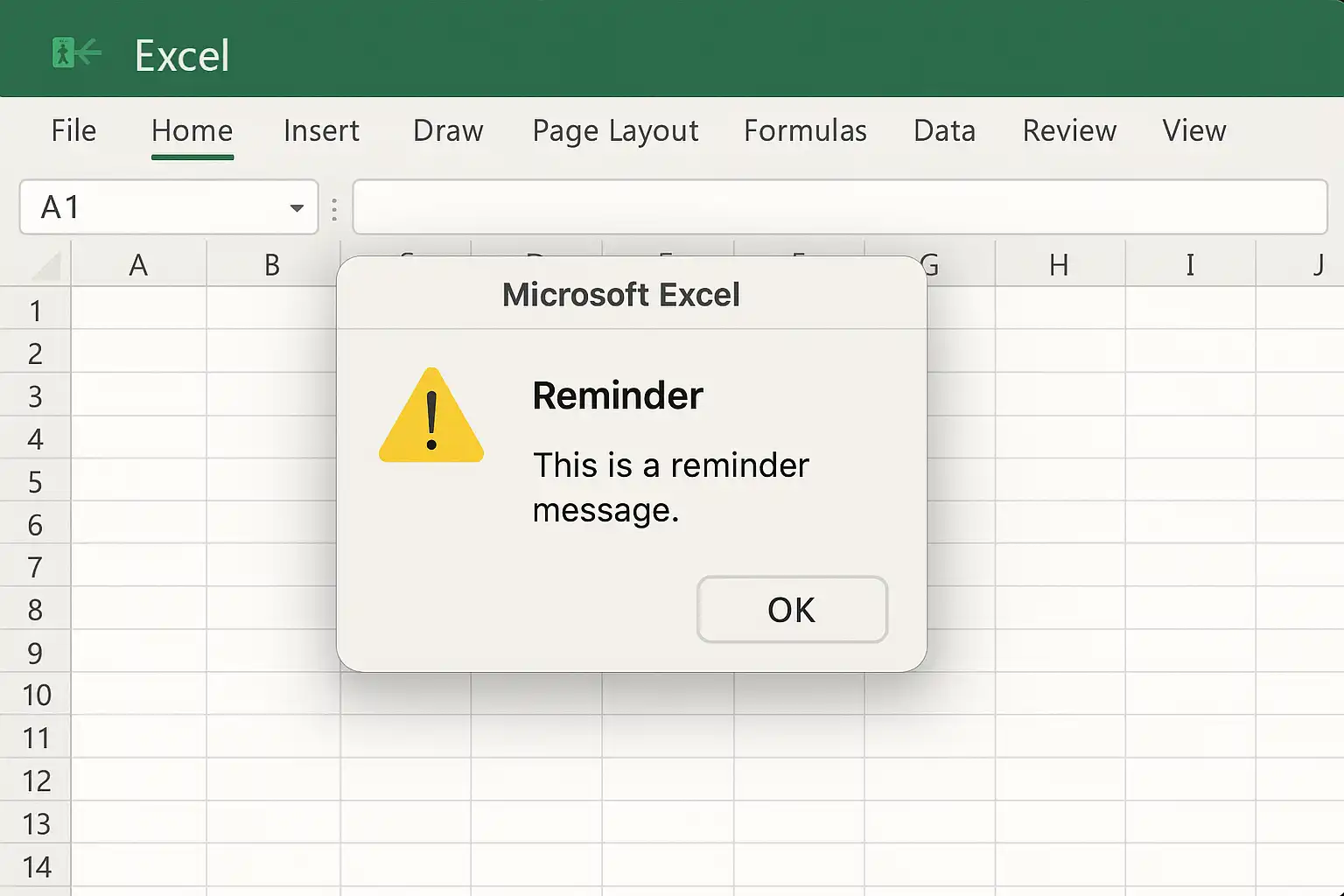This screenshot has height=896, width=1344.
Task: Open the File menu
Action: click(73, 131)
